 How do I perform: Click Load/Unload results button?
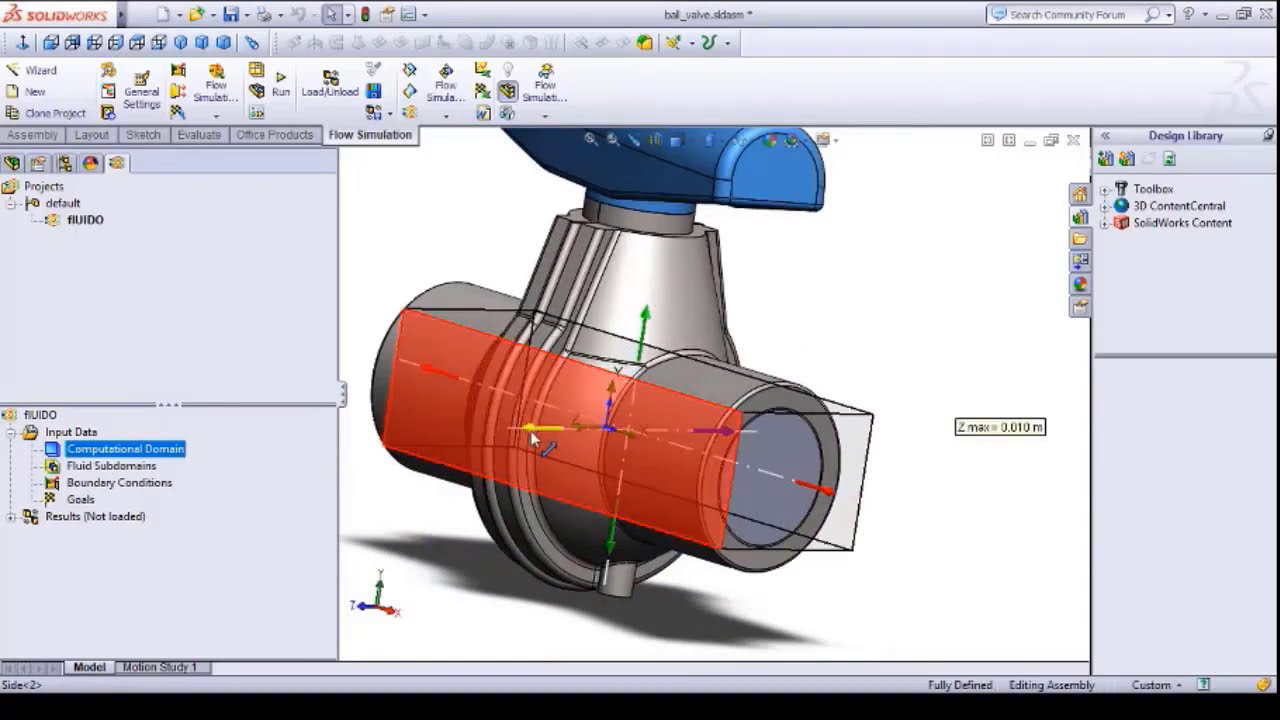330,84
